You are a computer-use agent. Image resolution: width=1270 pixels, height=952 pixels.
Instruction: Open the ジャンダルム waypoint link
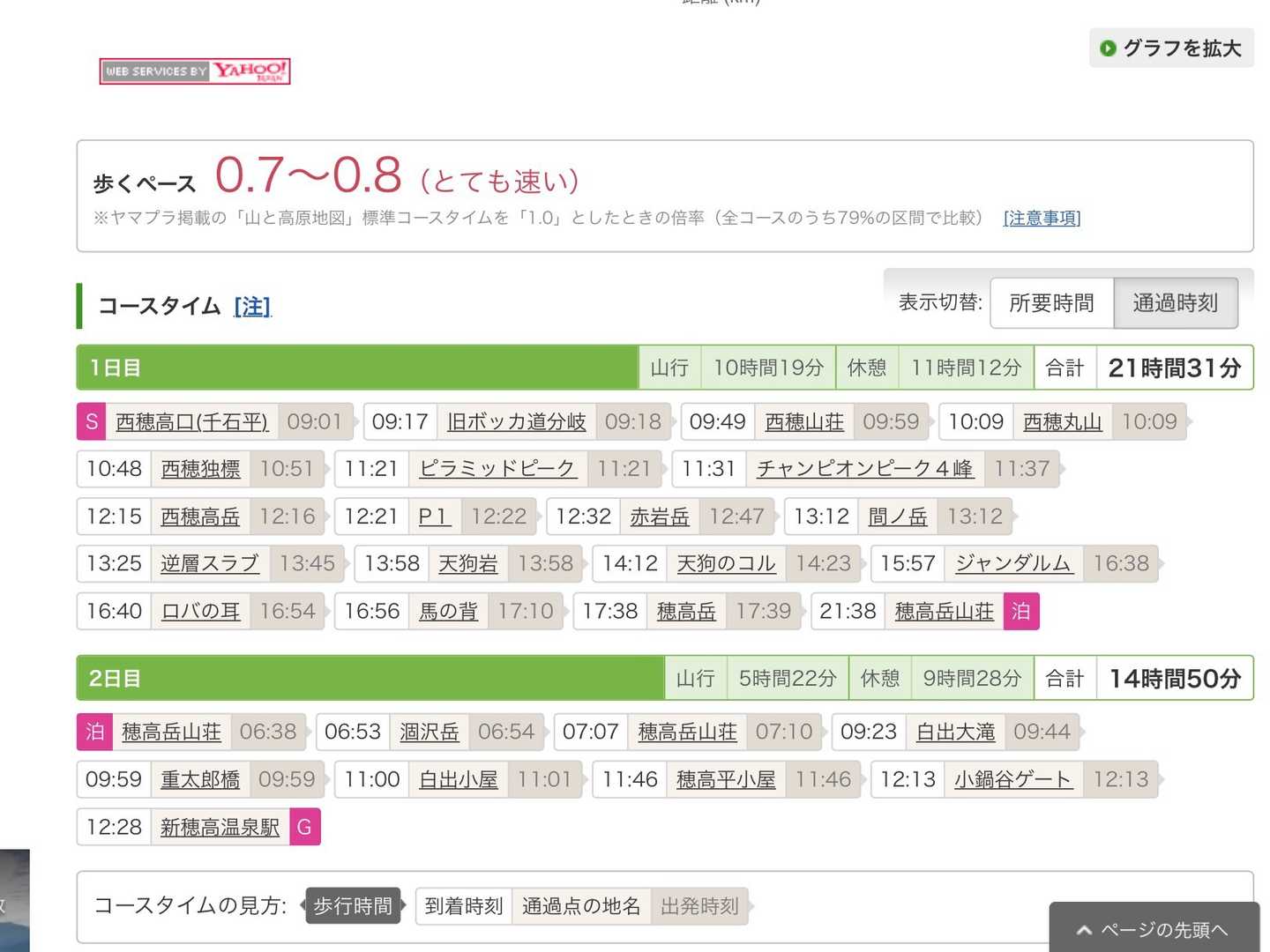click(1013, 563)
